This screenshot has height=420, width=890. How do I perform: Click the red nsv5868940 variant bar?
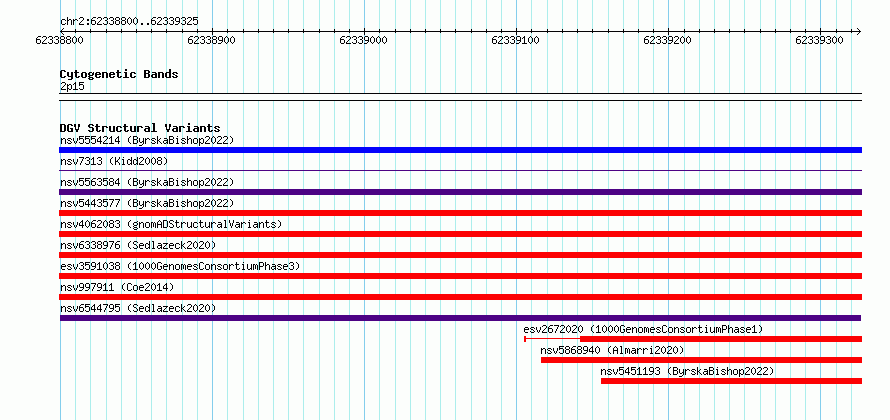701,360
